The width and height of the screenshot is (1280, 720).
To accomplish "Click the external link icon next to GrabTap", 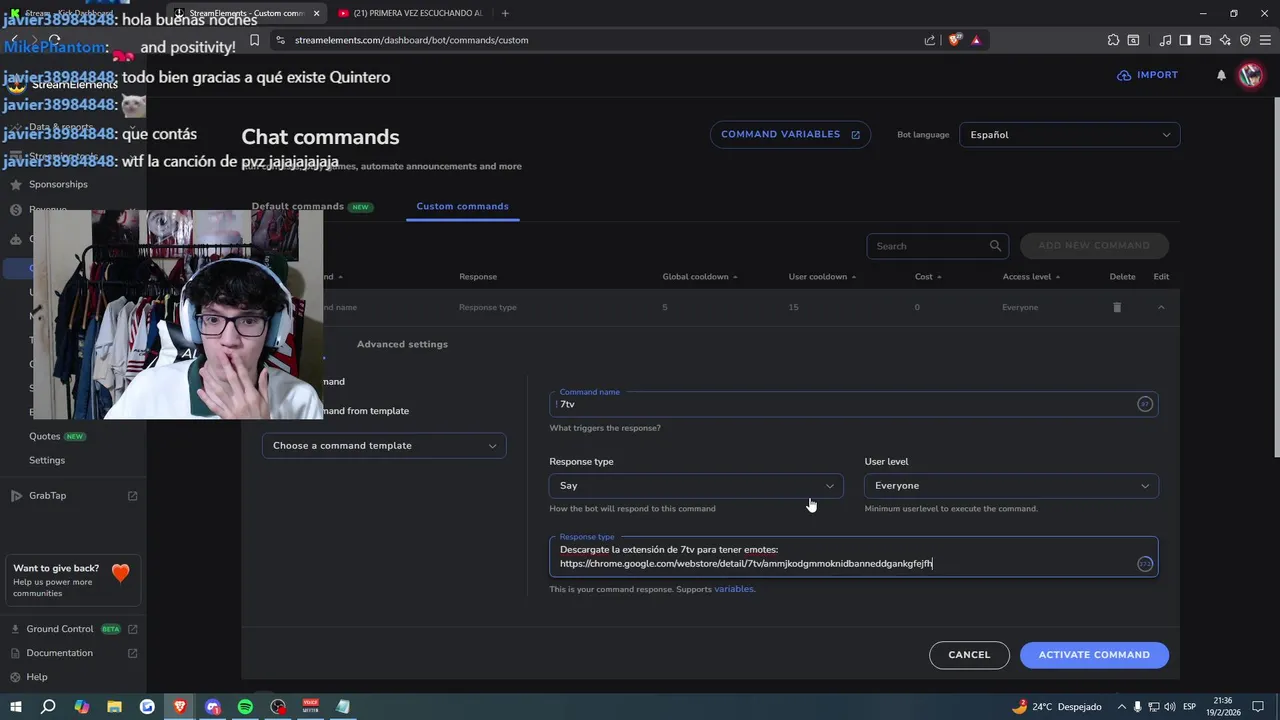I will [133, 496].
